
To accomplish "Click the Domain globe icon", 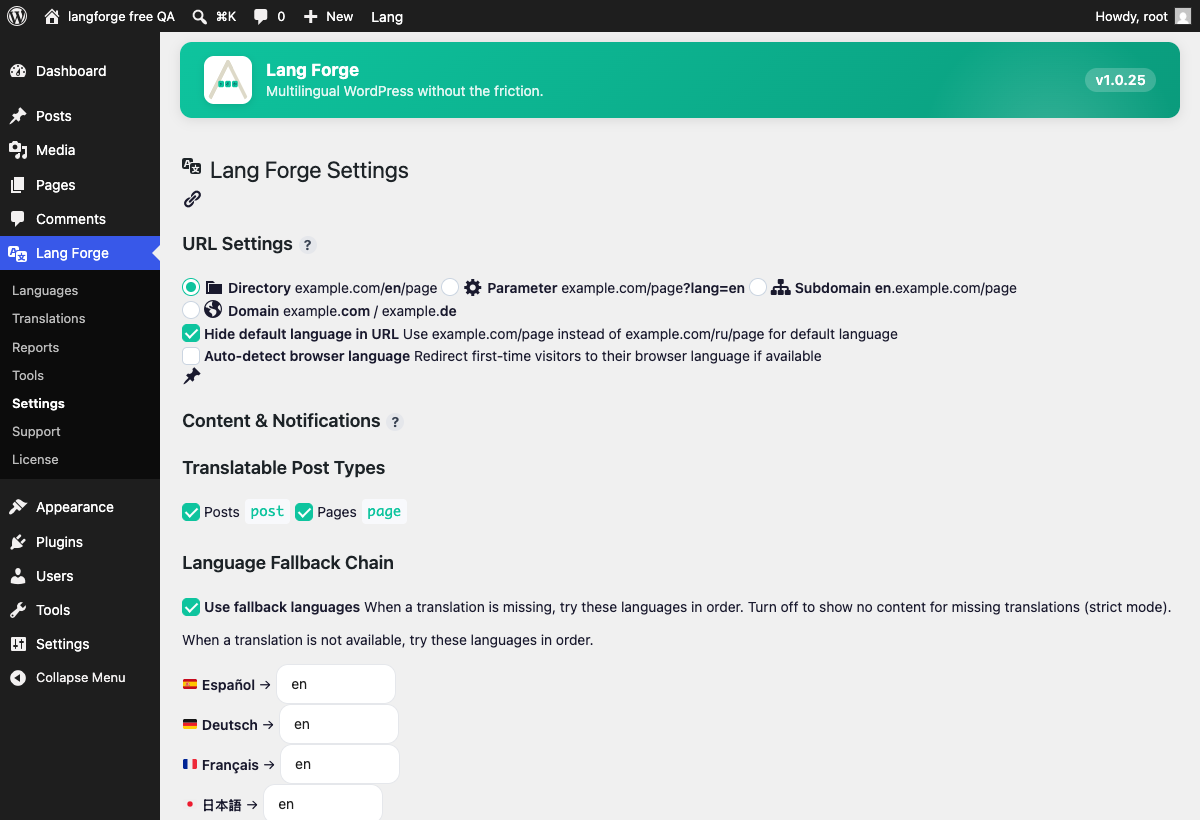I will coord(213,310).
